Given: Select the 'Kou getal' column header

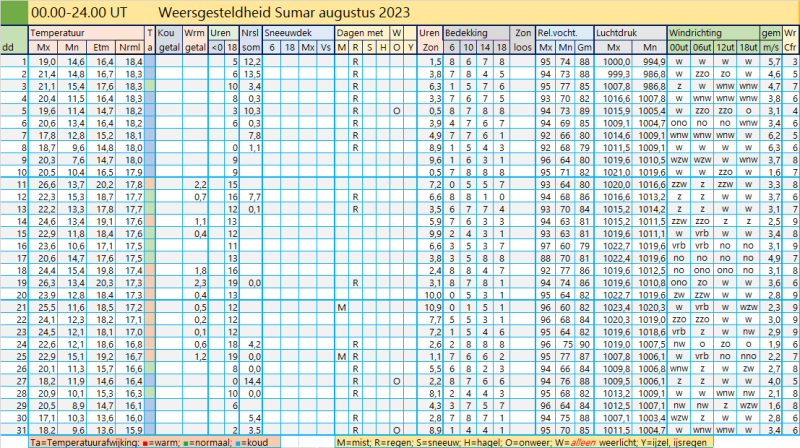Looking at the screenshot, I should click(x=169, y=40).
